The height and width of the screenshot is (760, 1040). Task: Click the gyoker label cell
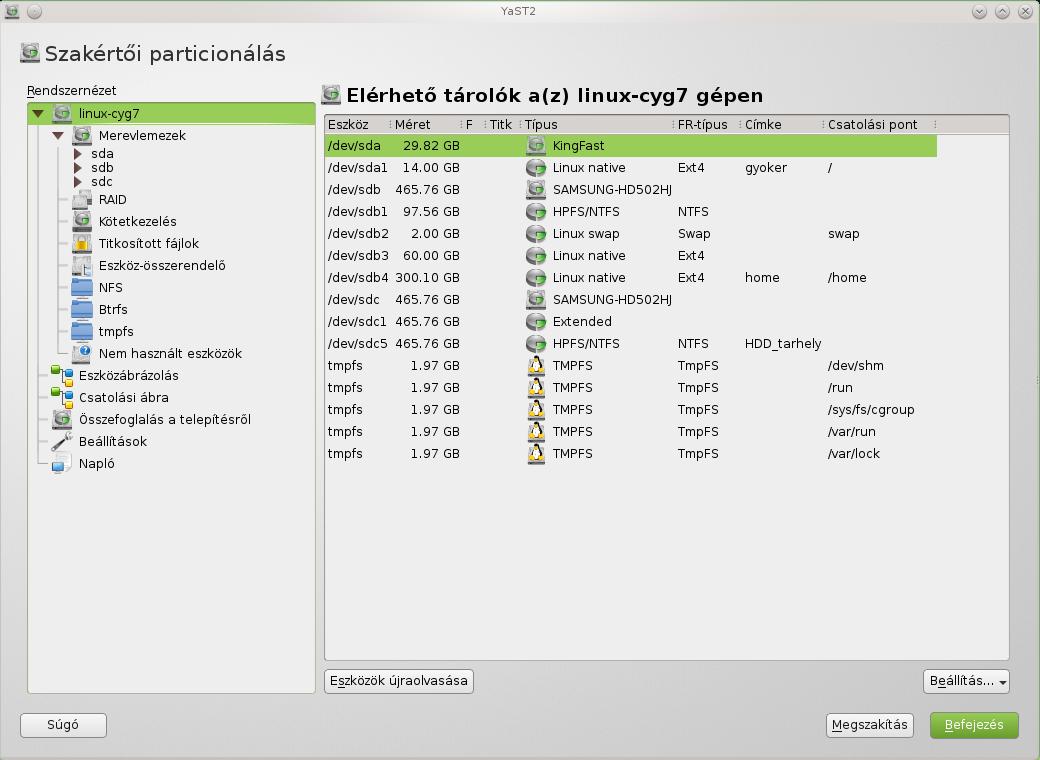[765, 168]
